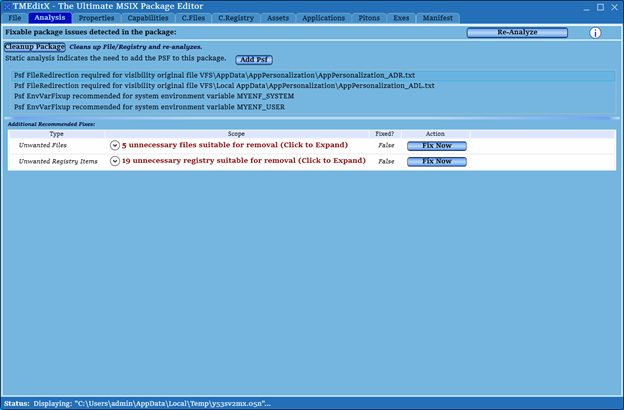Click the Unwanted Registry Items type cell
This screenshot has height=410, width=624.
pyautogui.click(x=58, y=161)
